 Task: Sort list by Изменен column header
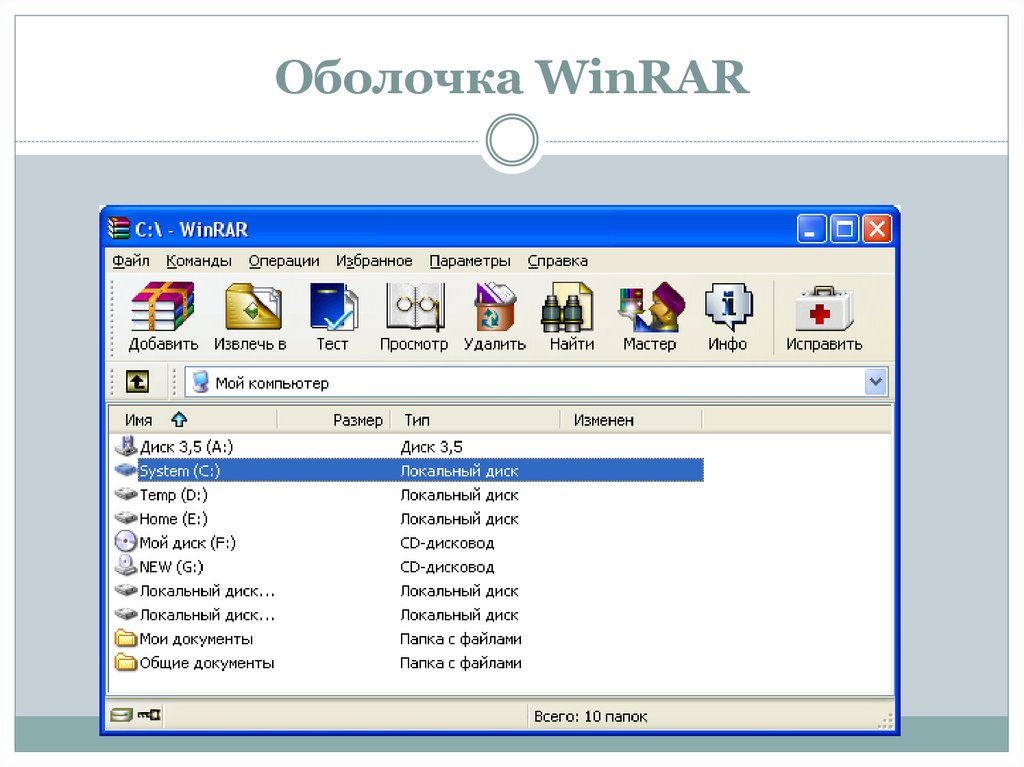pos(632,419)
